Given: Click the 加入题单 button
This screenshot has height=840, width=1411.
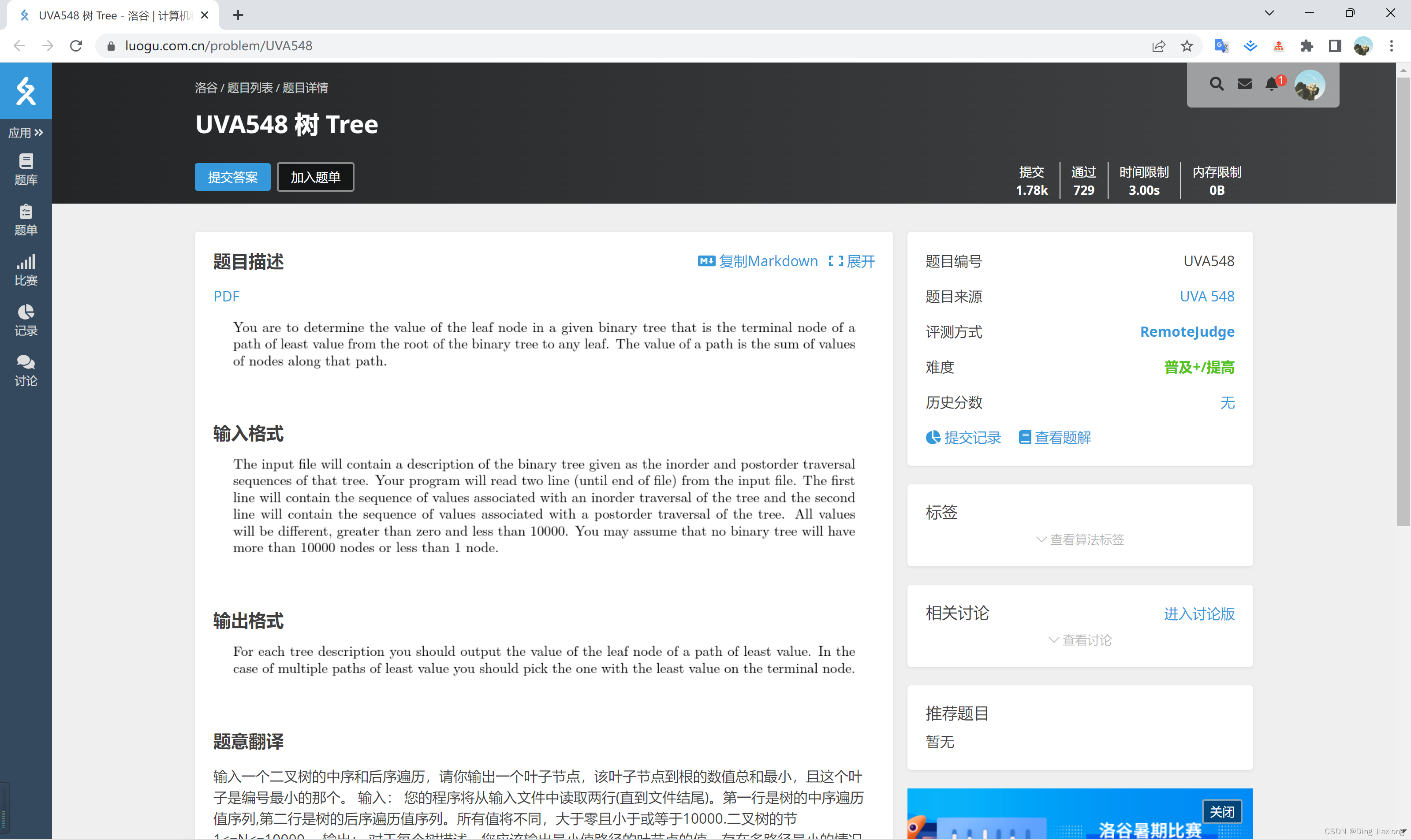Looking at the screenshot, I should (x=315, y=177).
